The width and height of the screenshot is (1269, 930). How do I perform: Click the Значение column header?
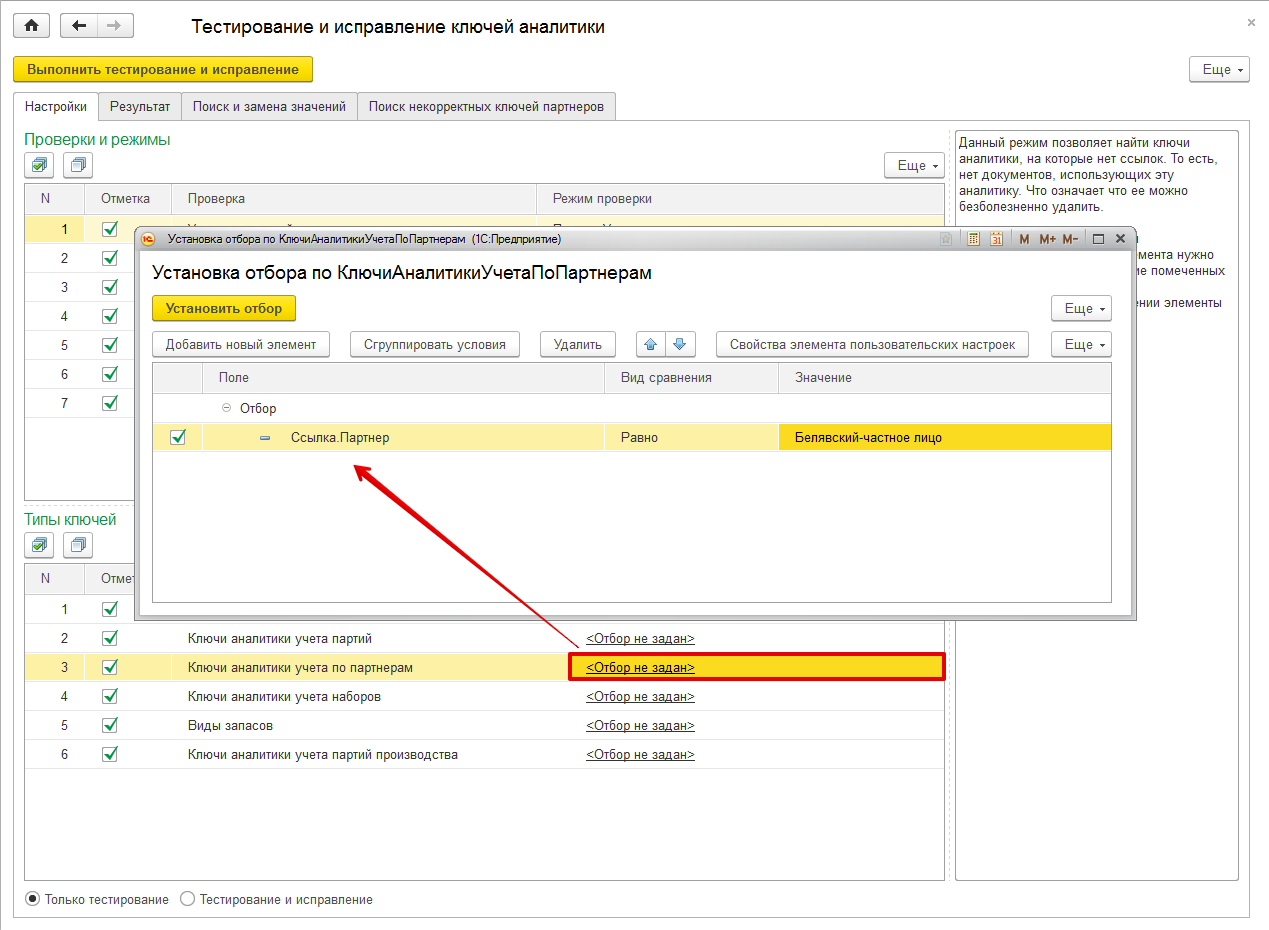pos(945,377)
